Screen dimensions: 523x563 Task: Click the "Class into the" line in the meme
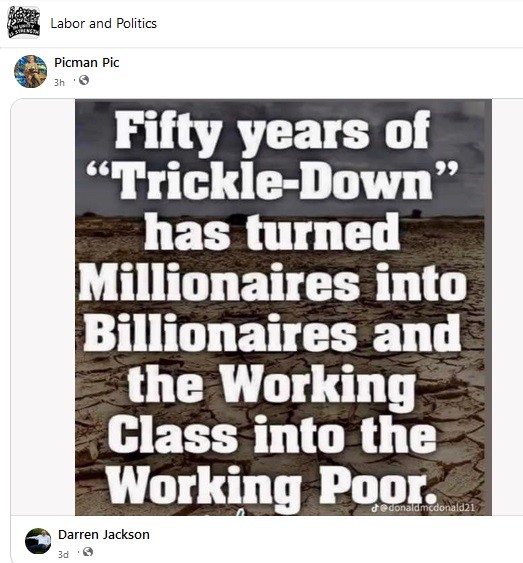click(x=272, y=434)
